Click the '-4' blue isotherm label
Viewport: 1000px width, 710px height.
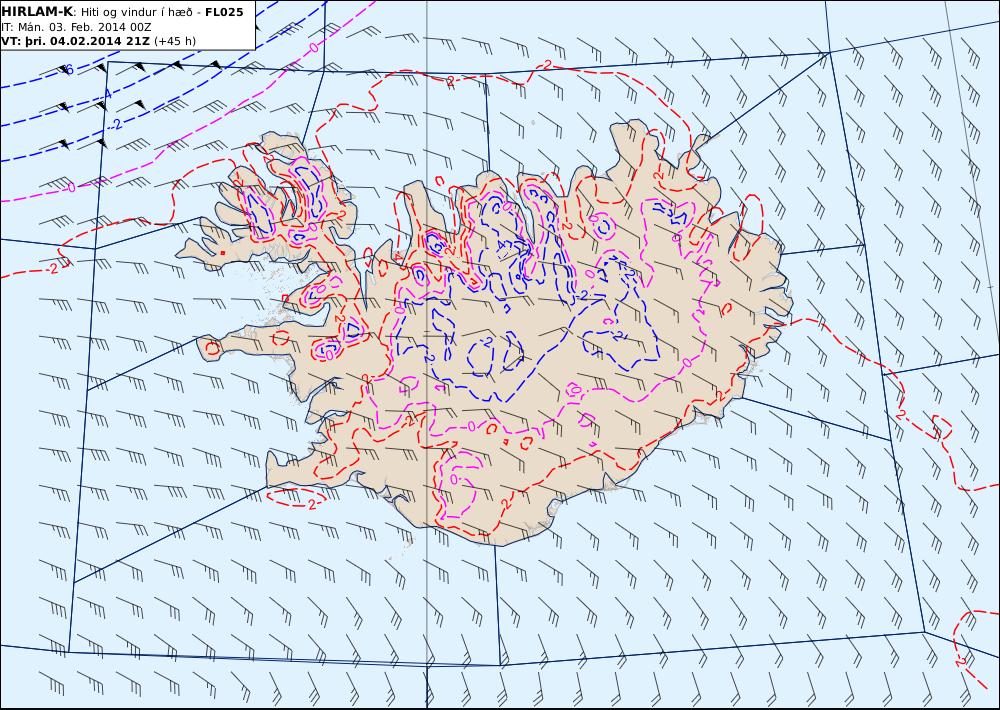point(107,94)
